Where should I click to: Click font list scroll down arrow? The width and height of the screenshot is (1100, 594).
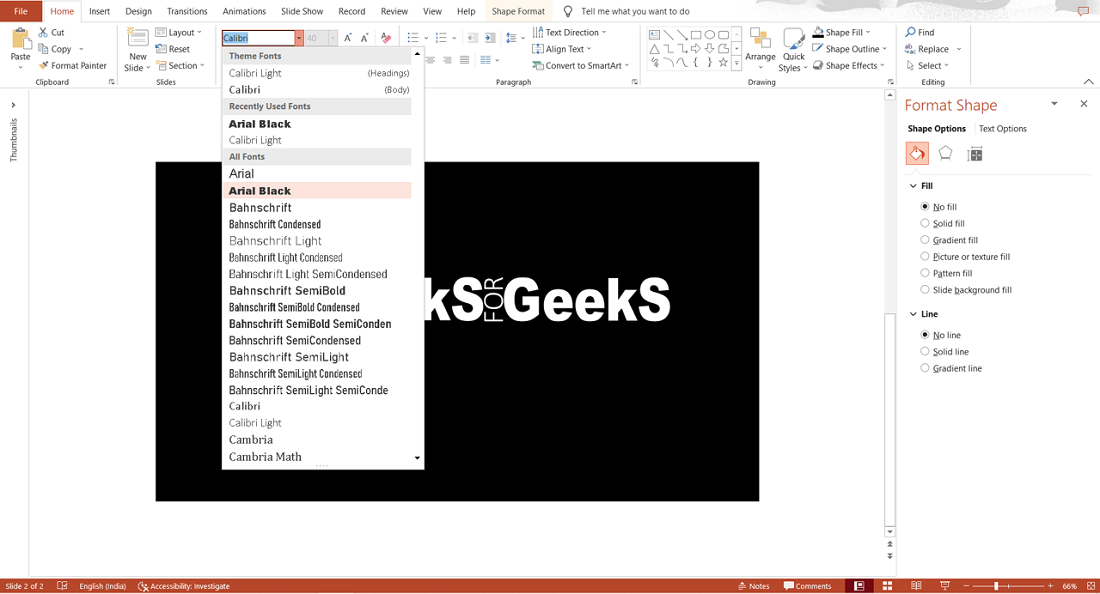pos(417,458)
